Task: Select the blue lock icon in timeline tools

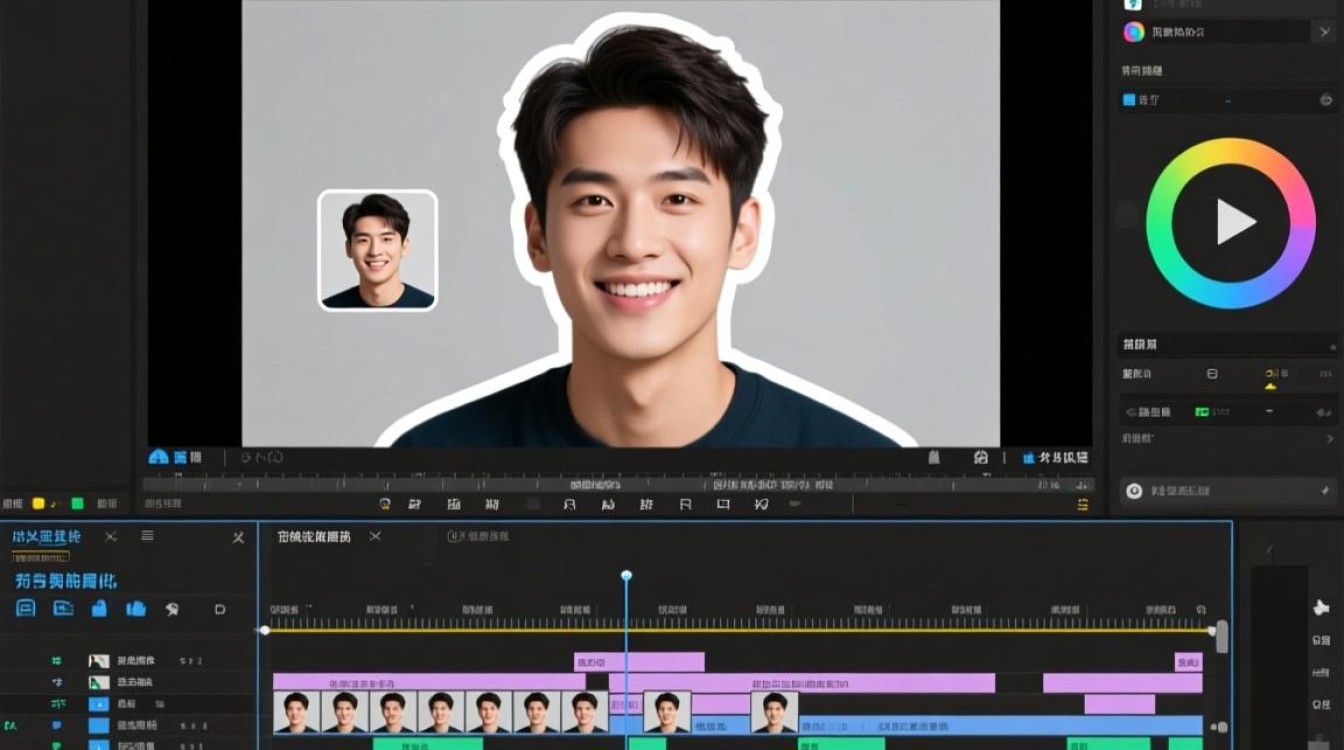Action: click(99, 608)
